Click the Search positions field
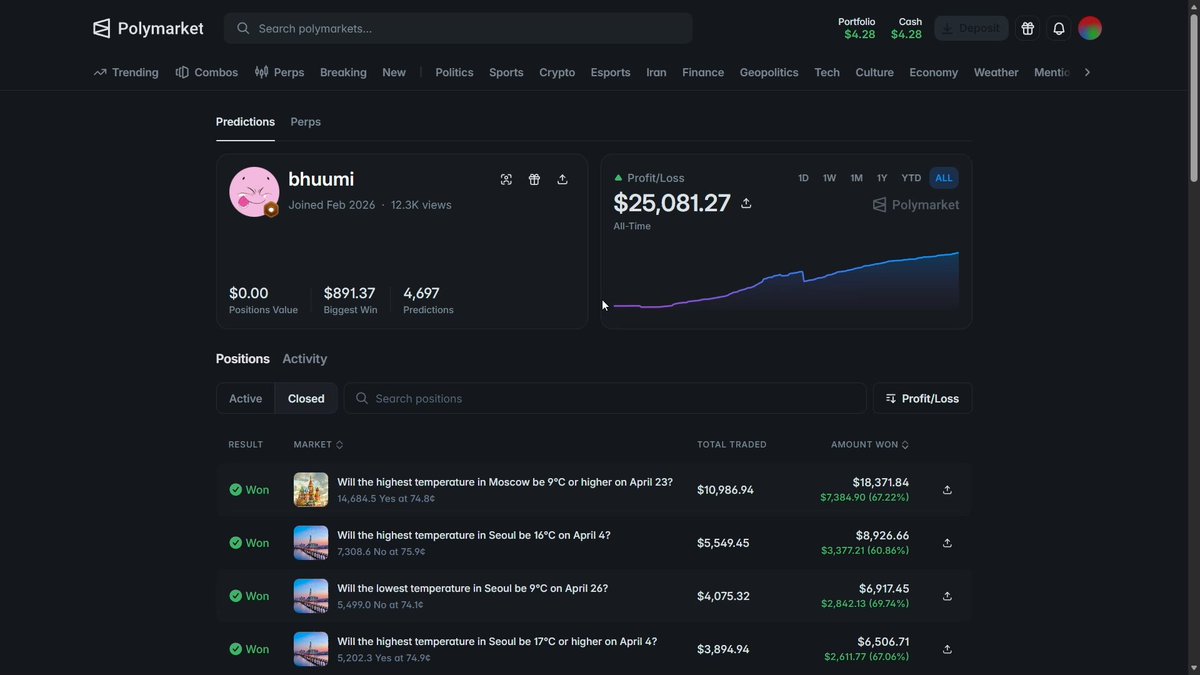Image resolution: width=1200 pixels, height=675 pixels. pos(605,398)
